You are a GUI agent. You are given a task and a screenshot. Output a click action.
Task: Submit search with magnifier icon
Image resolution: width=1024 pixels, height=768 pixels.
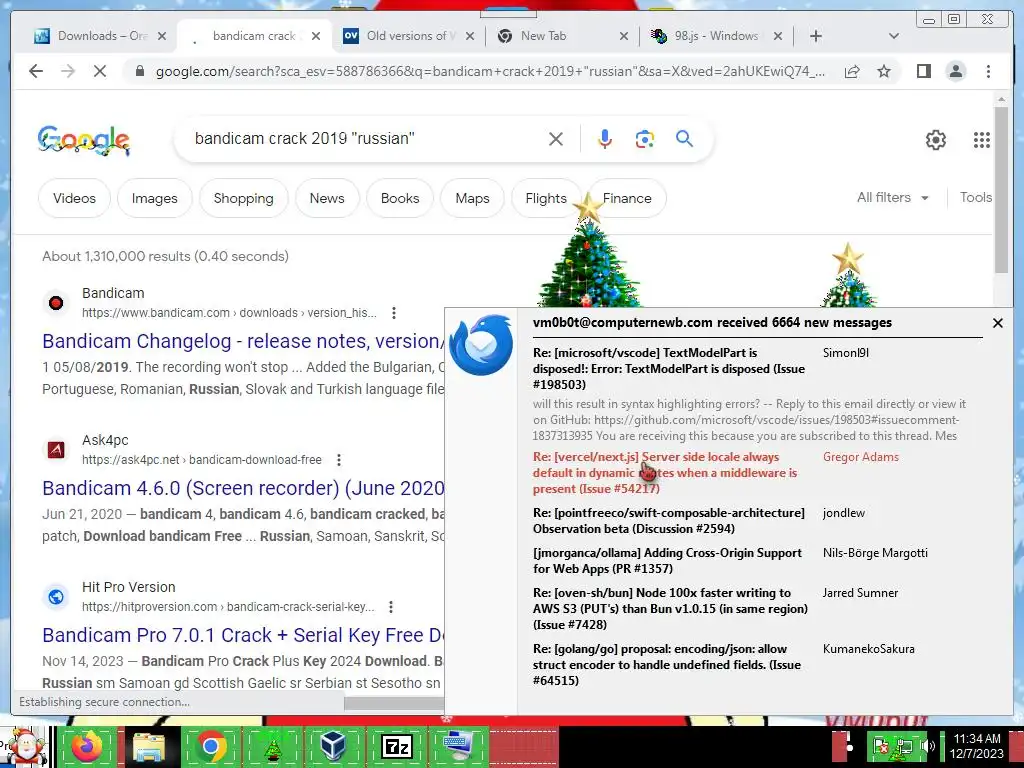pos(684,138)
